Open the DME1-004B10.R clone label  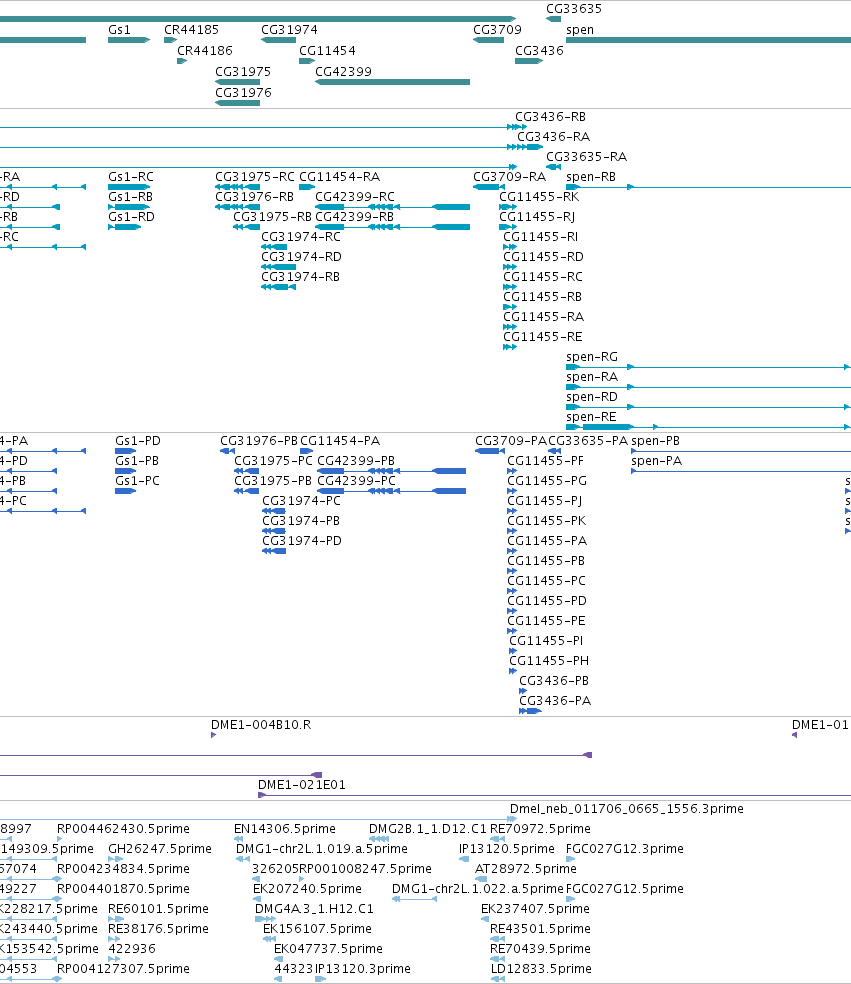click(261, 725)
